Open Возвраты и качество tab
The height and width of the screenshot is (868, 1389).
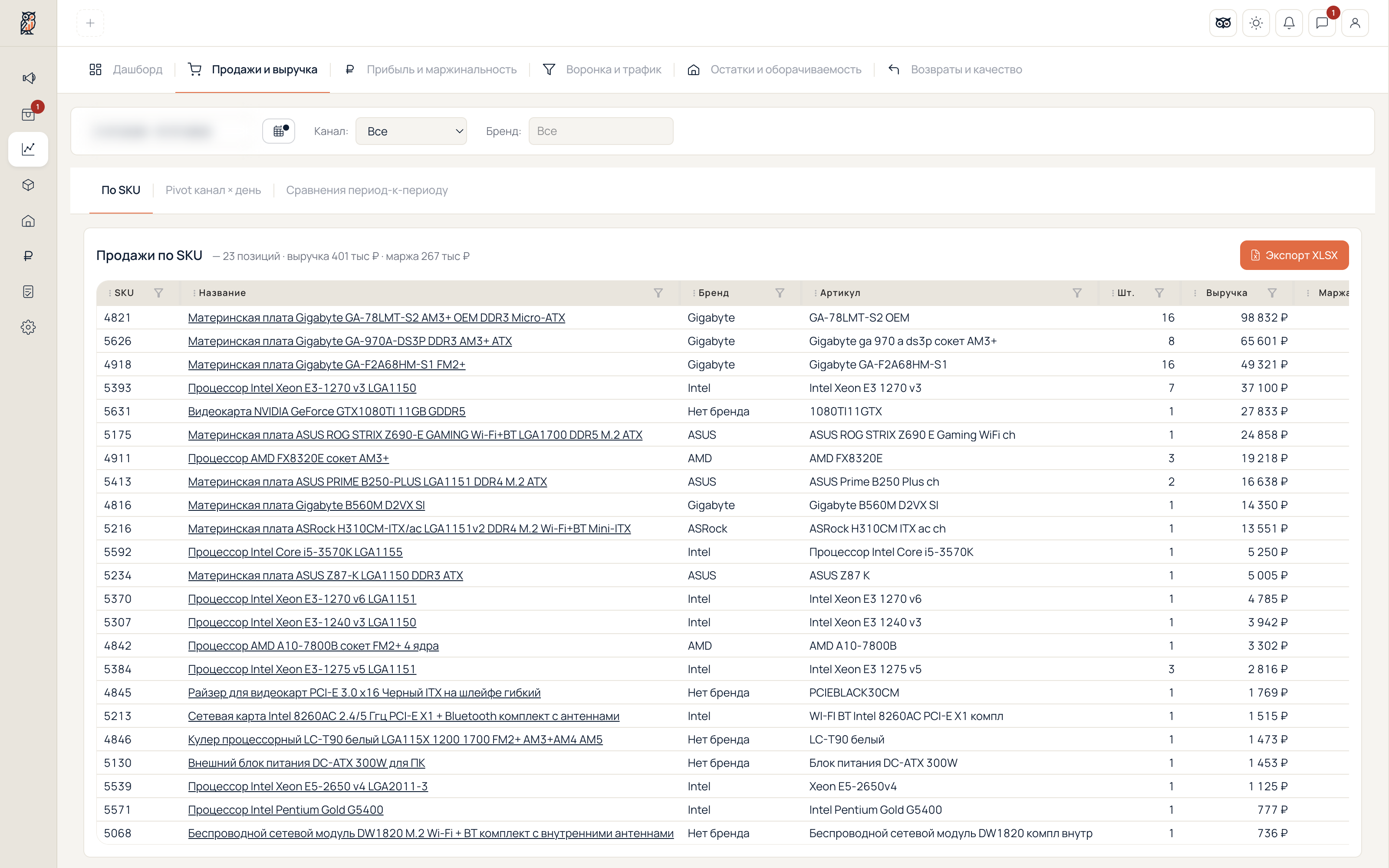955,69
